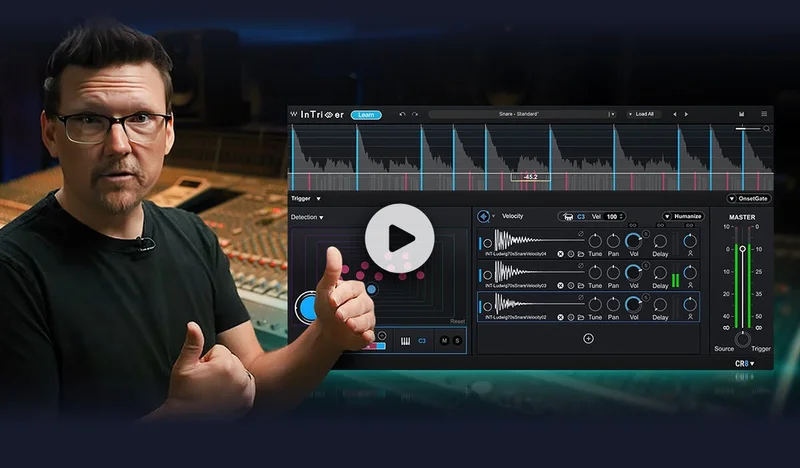Toggle power for Velocity03 sample
The image size is (800, 468).
[487, 276]
